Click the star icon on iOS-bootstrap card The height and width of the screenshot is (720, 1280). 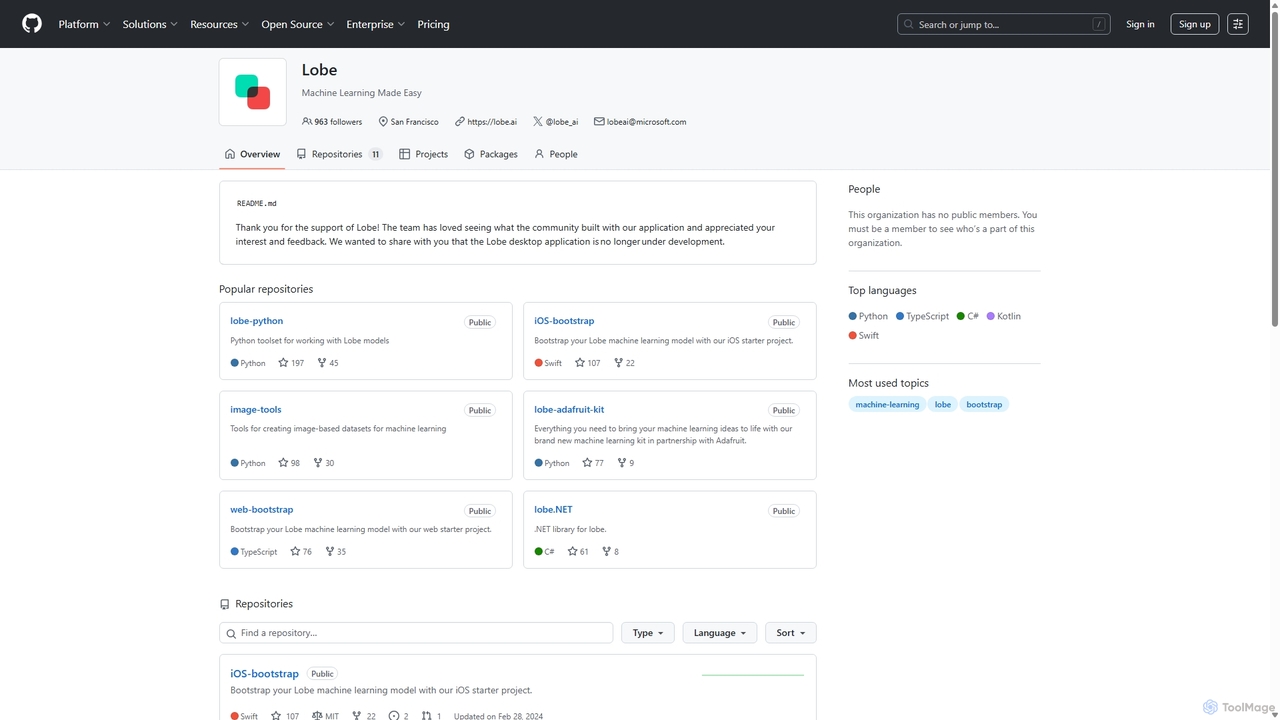point(580,363)
